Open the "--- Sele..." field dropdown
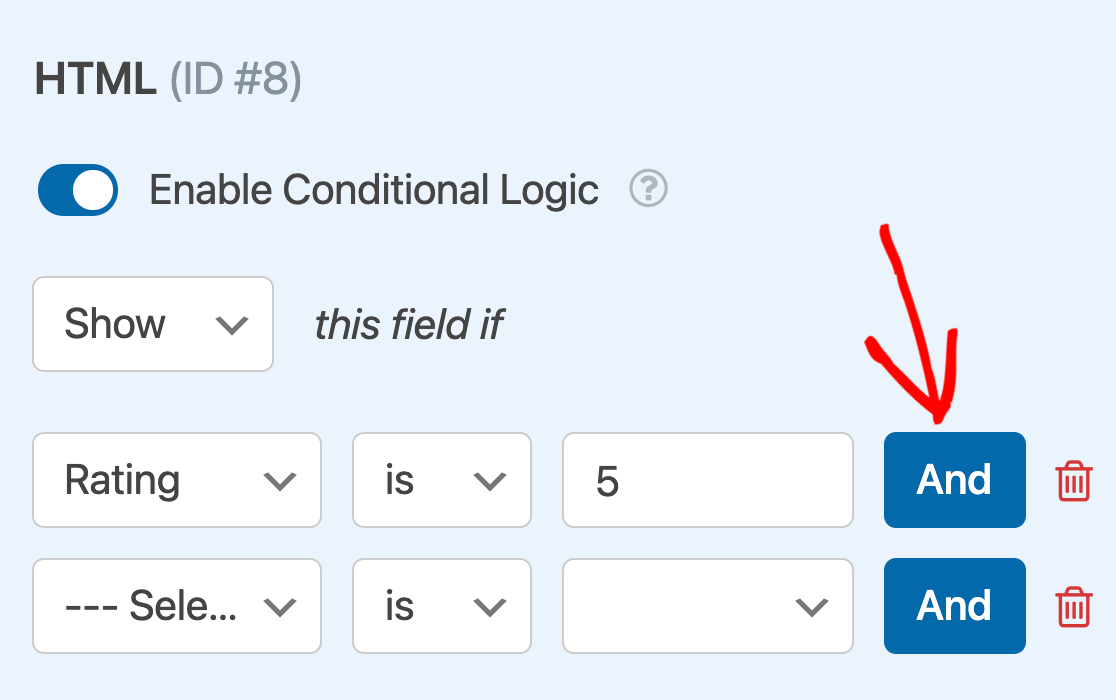The image size is (1116, 700). tap(176, 607)
